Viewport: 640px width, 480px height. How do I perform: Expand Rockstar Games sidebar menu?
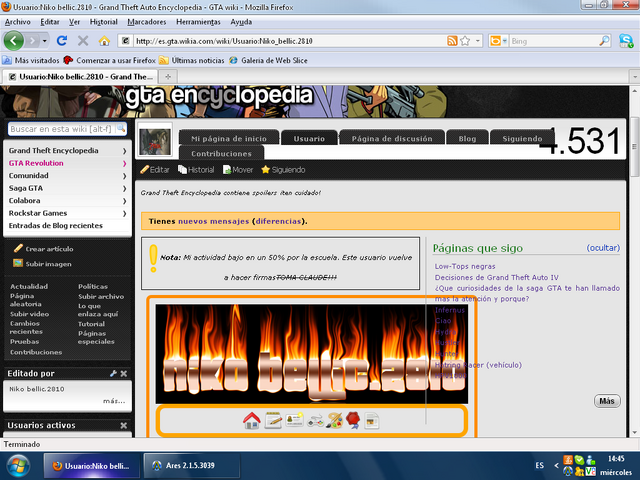[124, 213]
